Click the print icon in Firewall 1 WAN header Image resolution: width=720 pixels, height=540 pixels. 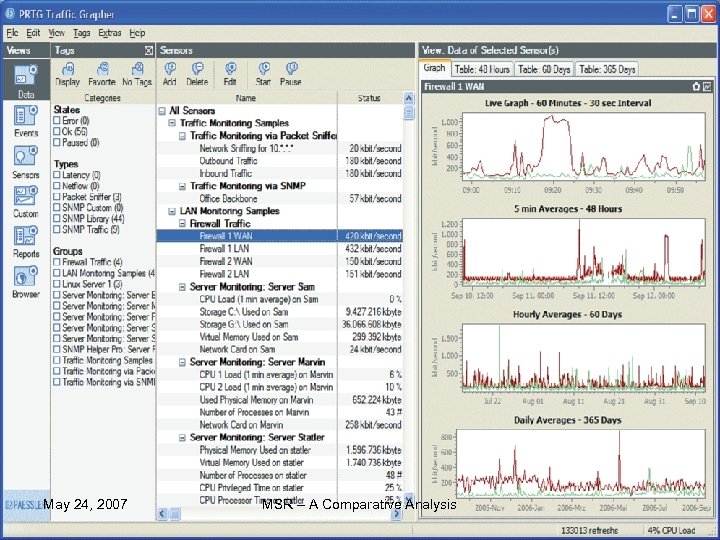[697, 86]
